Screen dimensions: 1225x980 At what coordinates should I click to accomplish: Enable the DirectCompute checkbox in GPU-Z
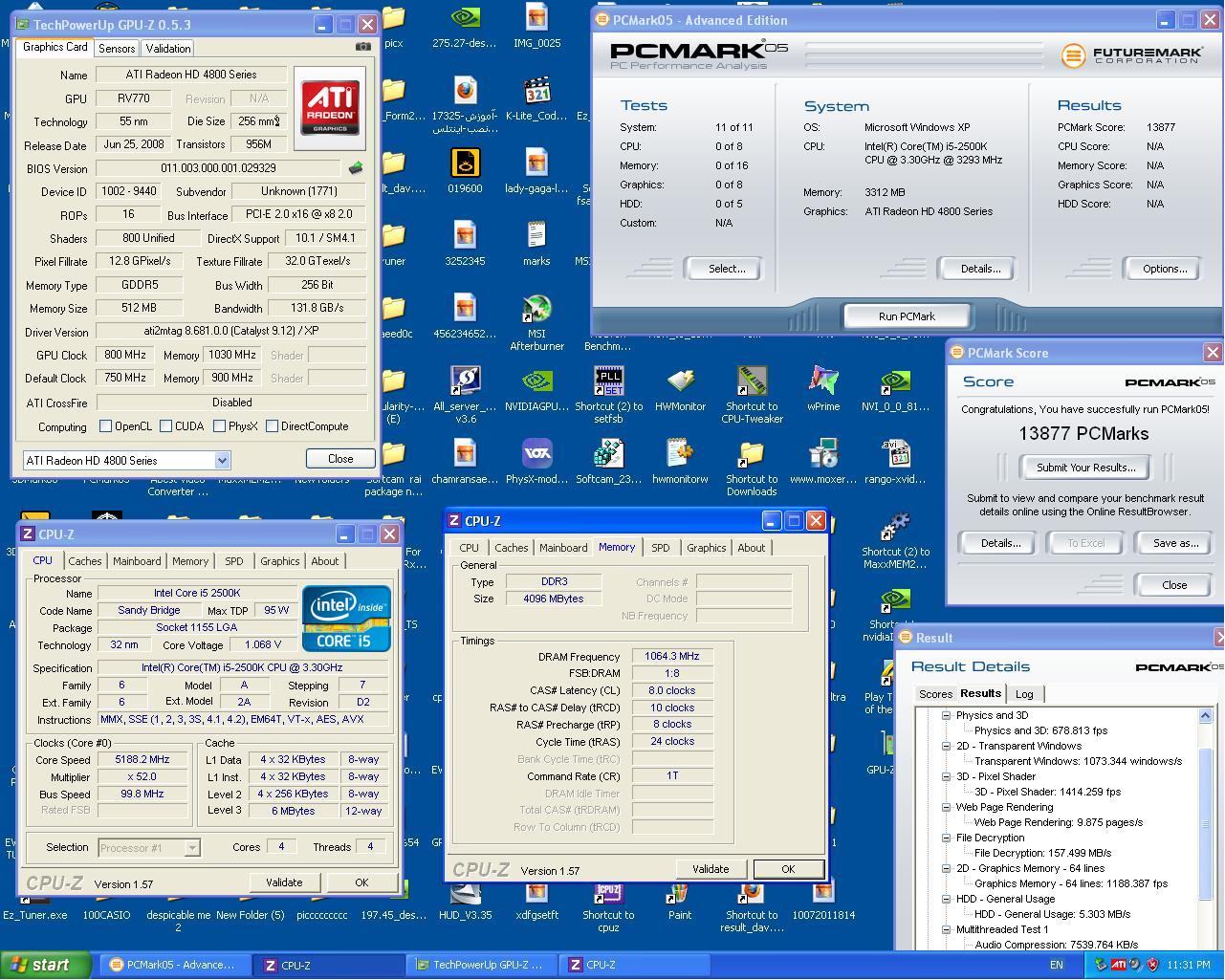272,426
